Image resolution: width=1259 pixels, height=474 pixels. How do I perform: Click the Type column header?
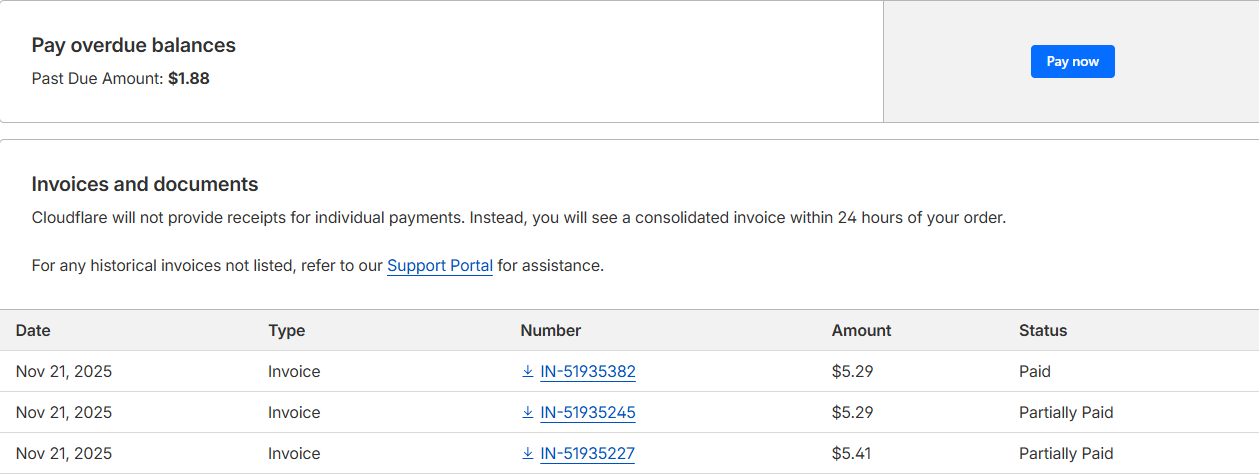pos(286,331)
